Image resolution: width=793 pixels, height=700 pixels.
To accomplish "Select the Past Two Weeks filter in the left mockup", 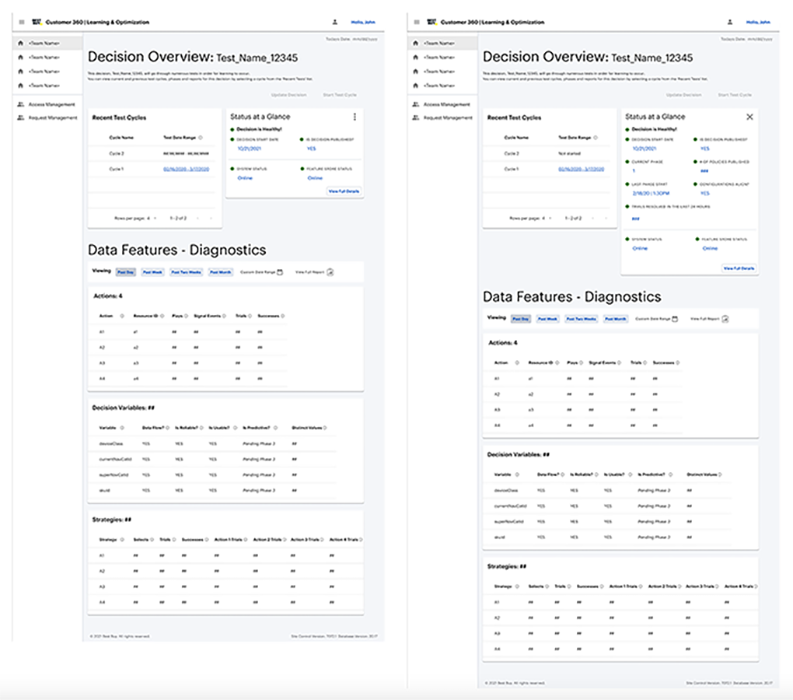I will pyautogui.click(x=187, y=271).
